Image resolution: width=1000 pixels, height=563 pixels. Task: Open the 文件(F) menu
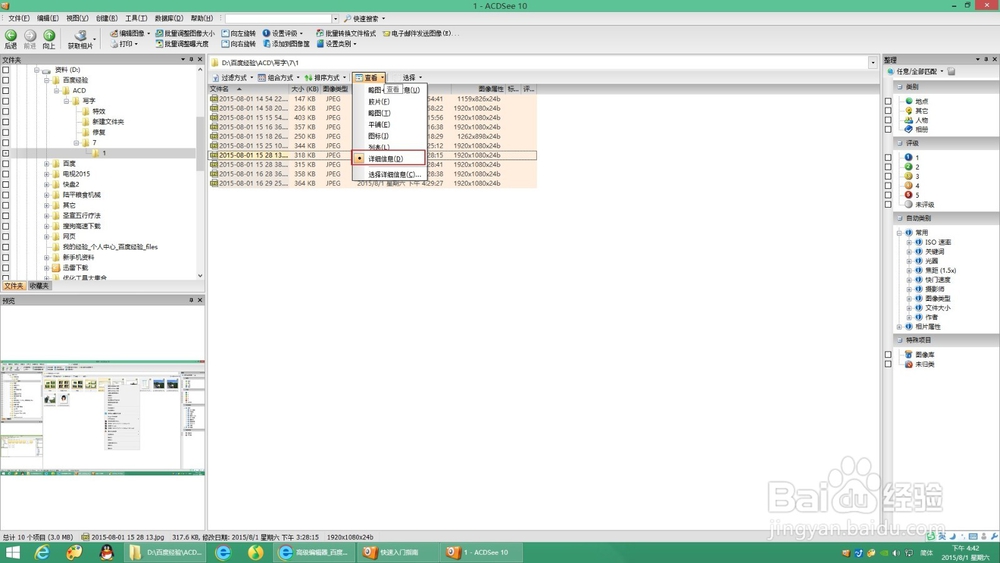(x=18, y=18)
